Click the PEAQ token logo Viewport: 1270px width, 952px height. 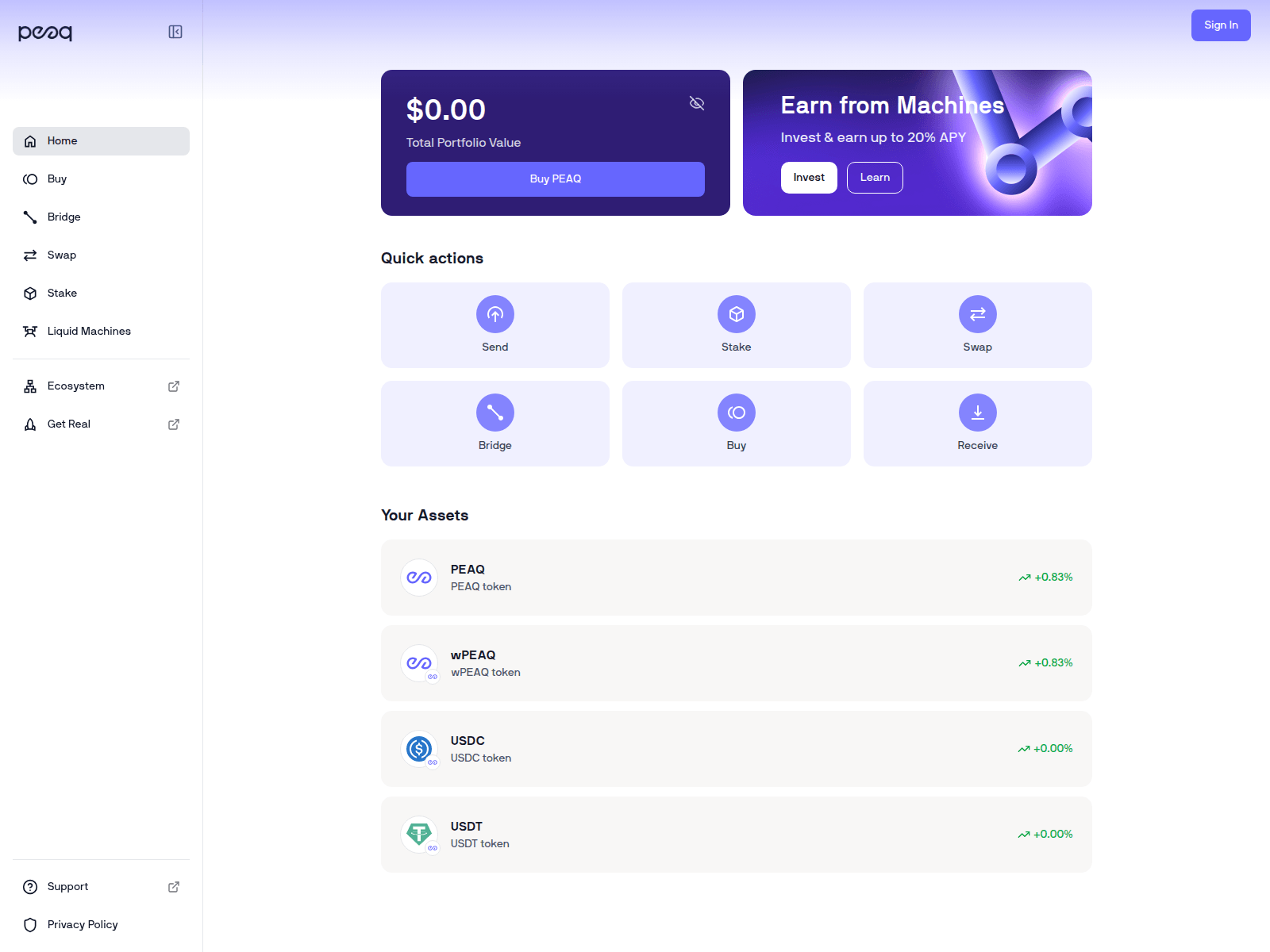pyautogui.click(x=419, y=578)
